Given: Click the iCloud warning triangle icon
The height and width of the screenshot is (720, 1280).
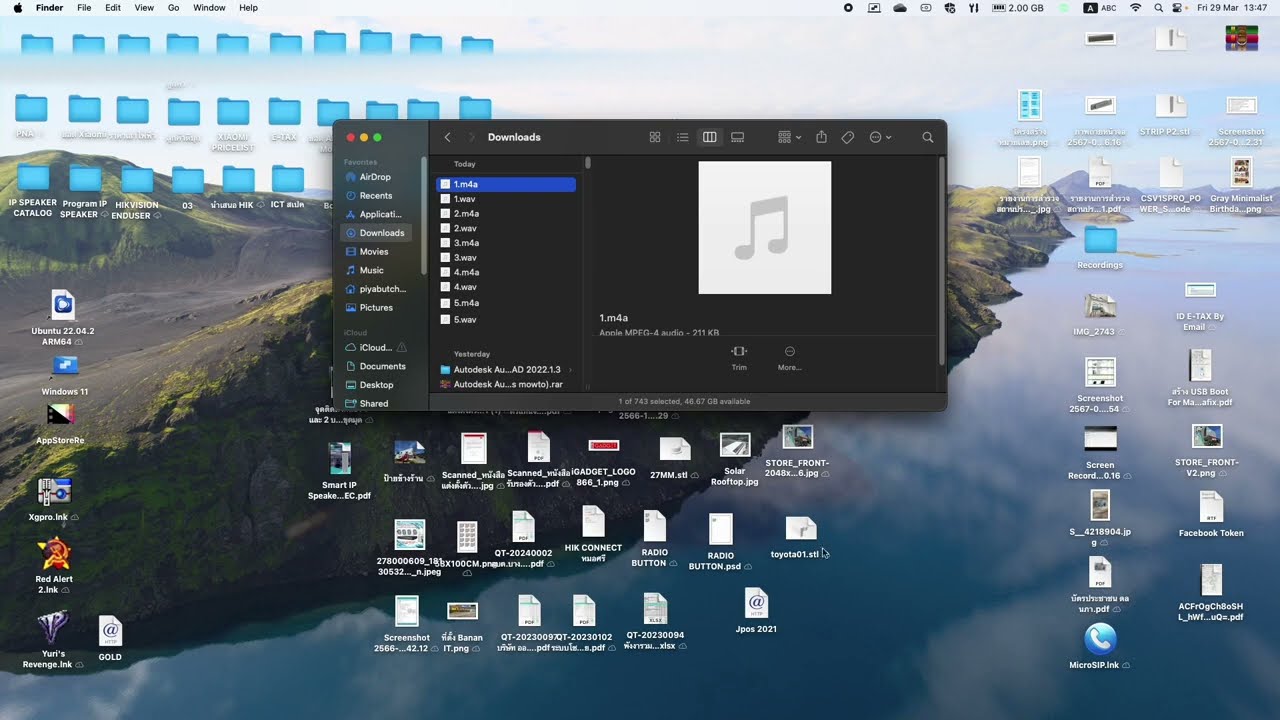Looking at the screenshot, I should point(402,348).
